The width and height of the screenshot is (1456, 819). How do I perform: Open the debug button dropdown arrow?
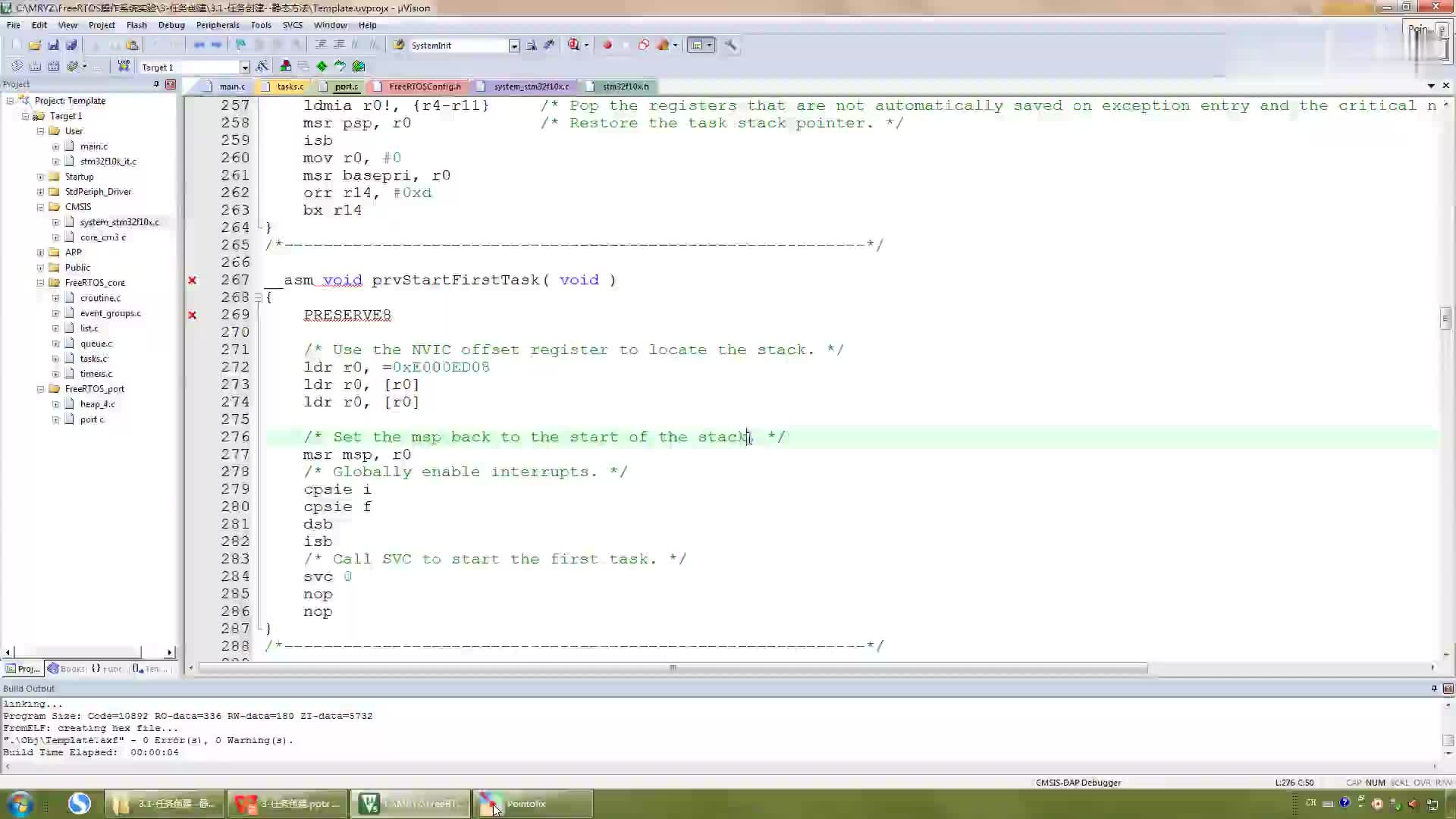tap(586, 45)
